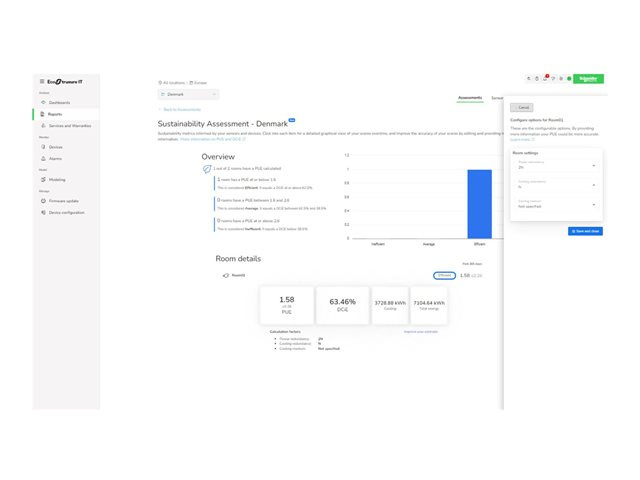The height and width of the screenshot is (480, 640).
Task: Expand the Denmark location dropdown
Action: pos(187,94)
